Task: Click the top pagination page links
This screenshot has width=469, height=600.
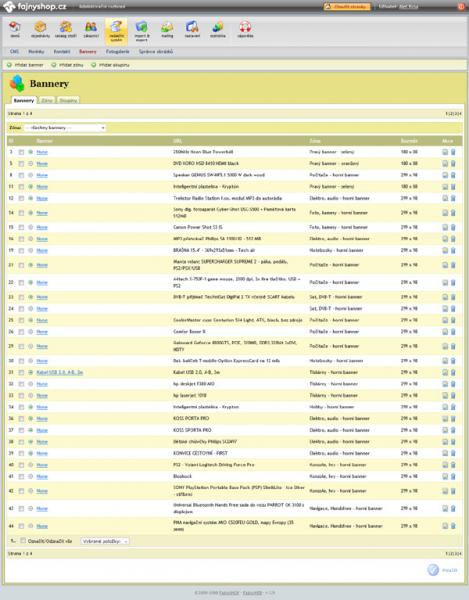Action: tap(454, 114)
